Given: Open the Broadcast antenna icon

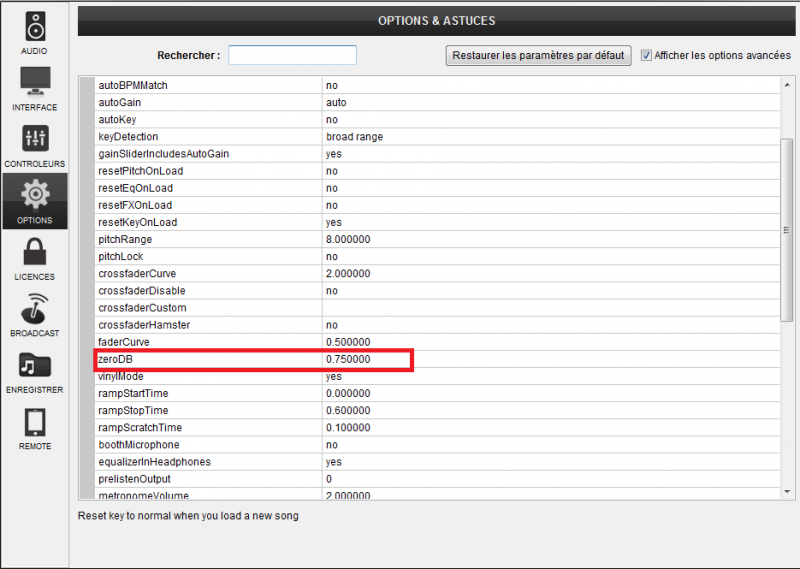Looking at the screenshot, I should coord(35,308).
